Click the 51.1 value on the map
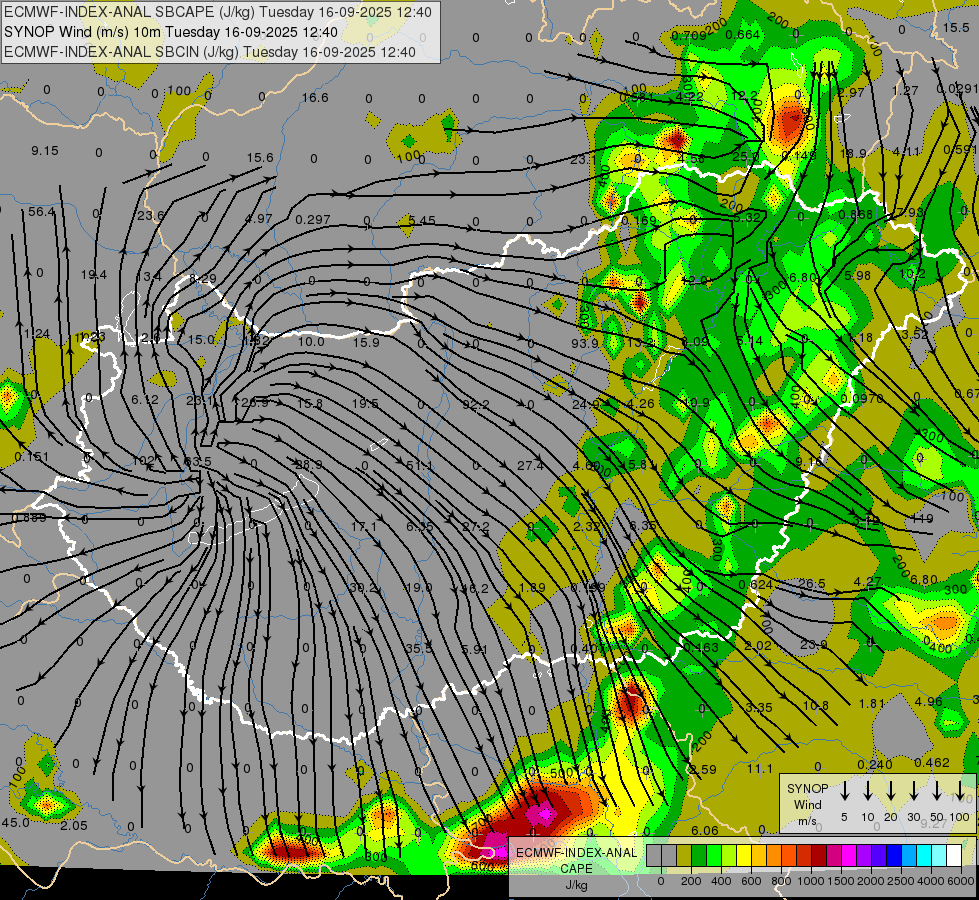The image size is (979, 900). [x=420, y=465]
